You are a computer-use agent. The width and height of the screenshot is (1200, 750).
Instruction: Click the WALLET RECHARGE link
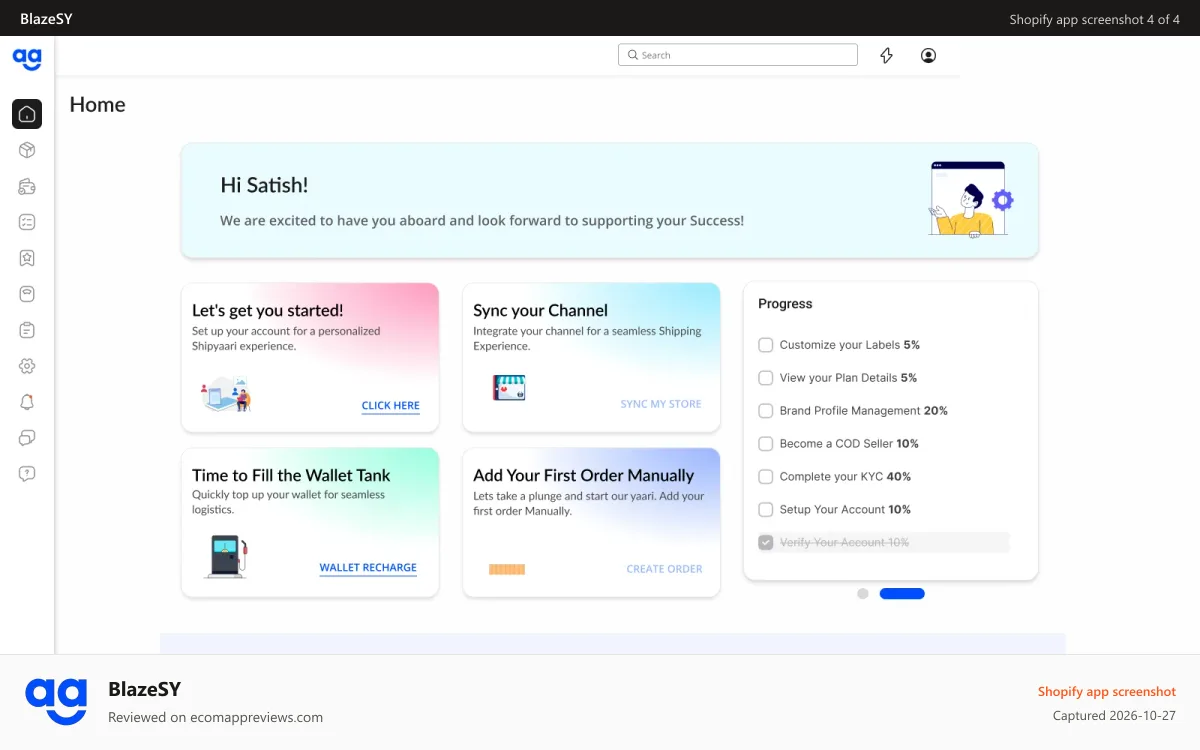coord(368,568)
